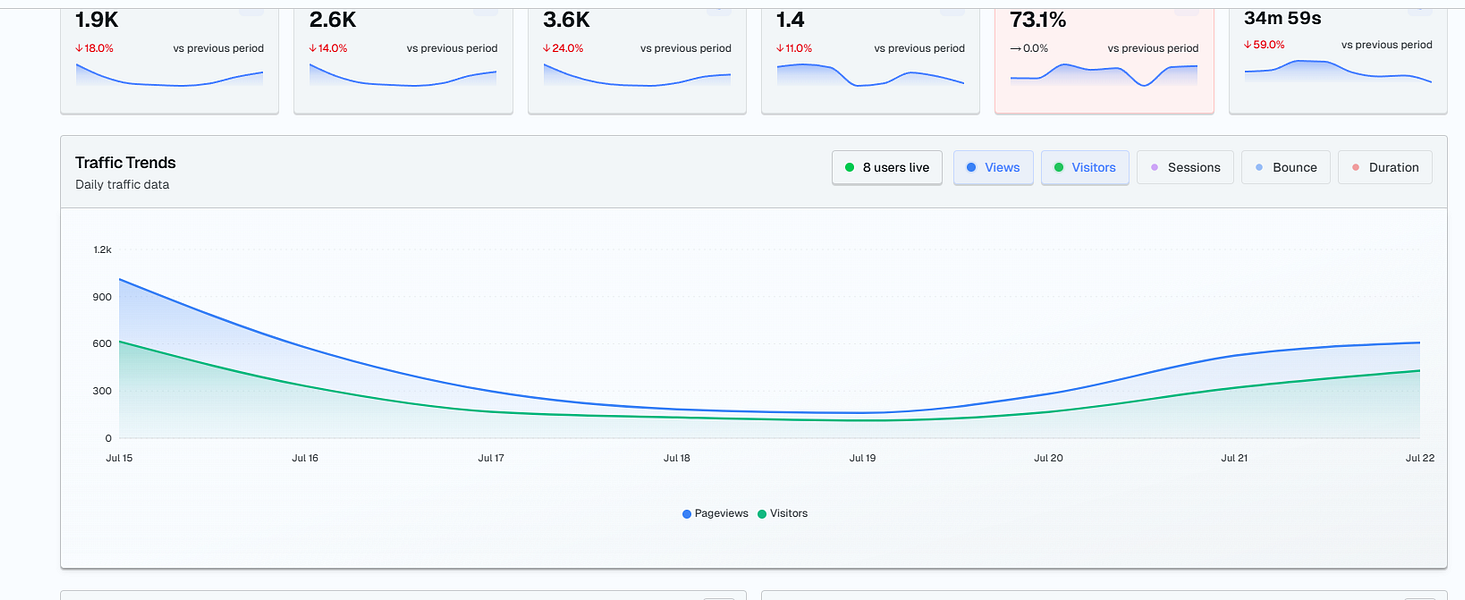Screen dimensions: 1465x600
Task: Toggle the Visitors series button in header
Action: 1085,167
